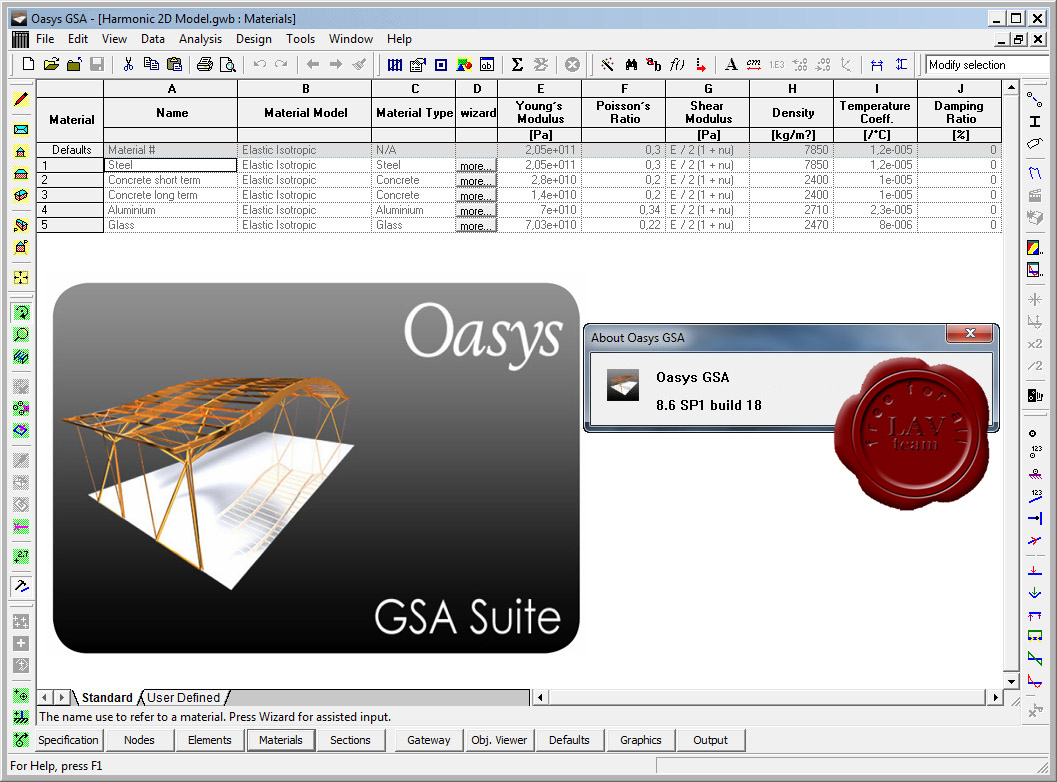The width and height of the screenshot is (1057, 782).
Task: Click the binoculars Find icon
Action: pyautogui.click(x=631, y=65)
